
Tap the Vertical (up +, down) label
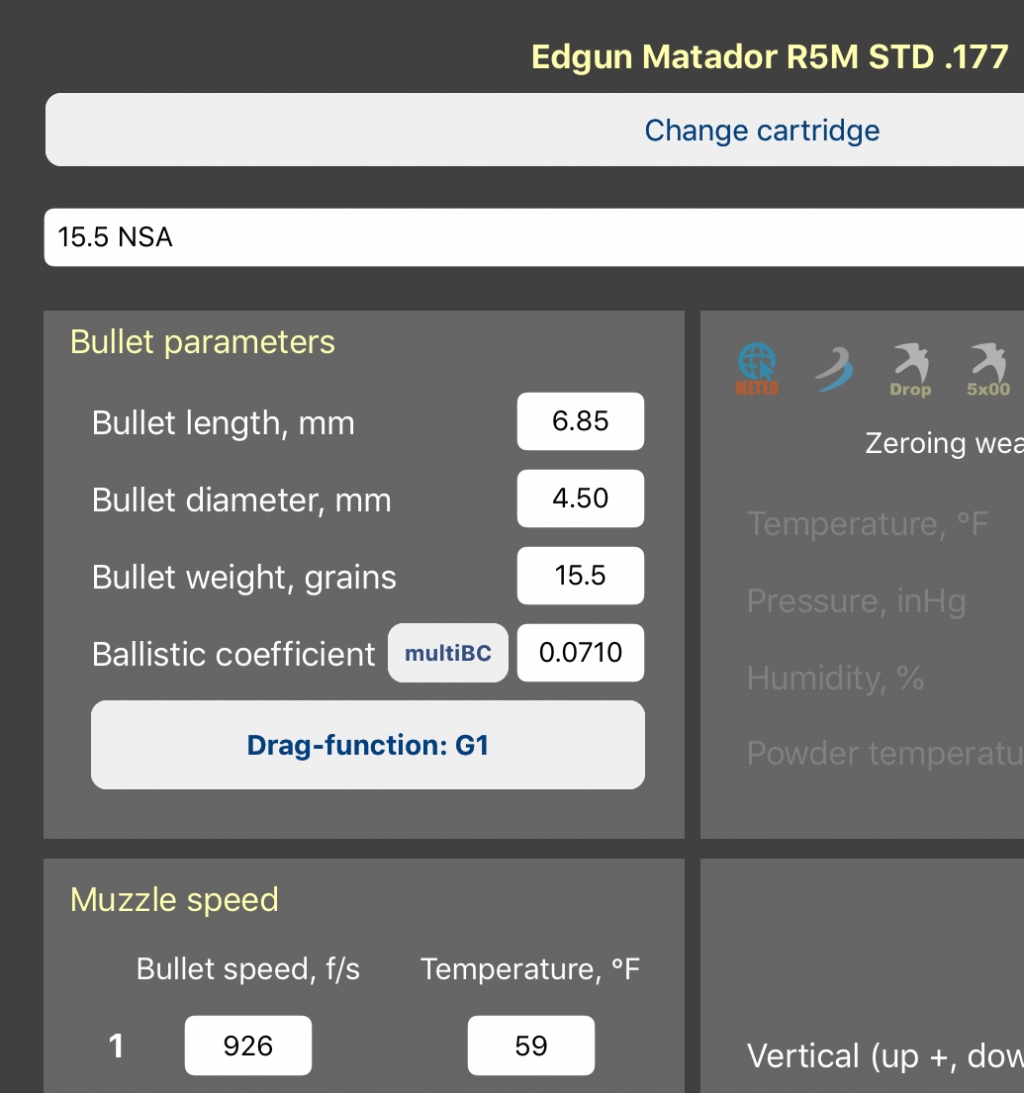point(885,1056)
